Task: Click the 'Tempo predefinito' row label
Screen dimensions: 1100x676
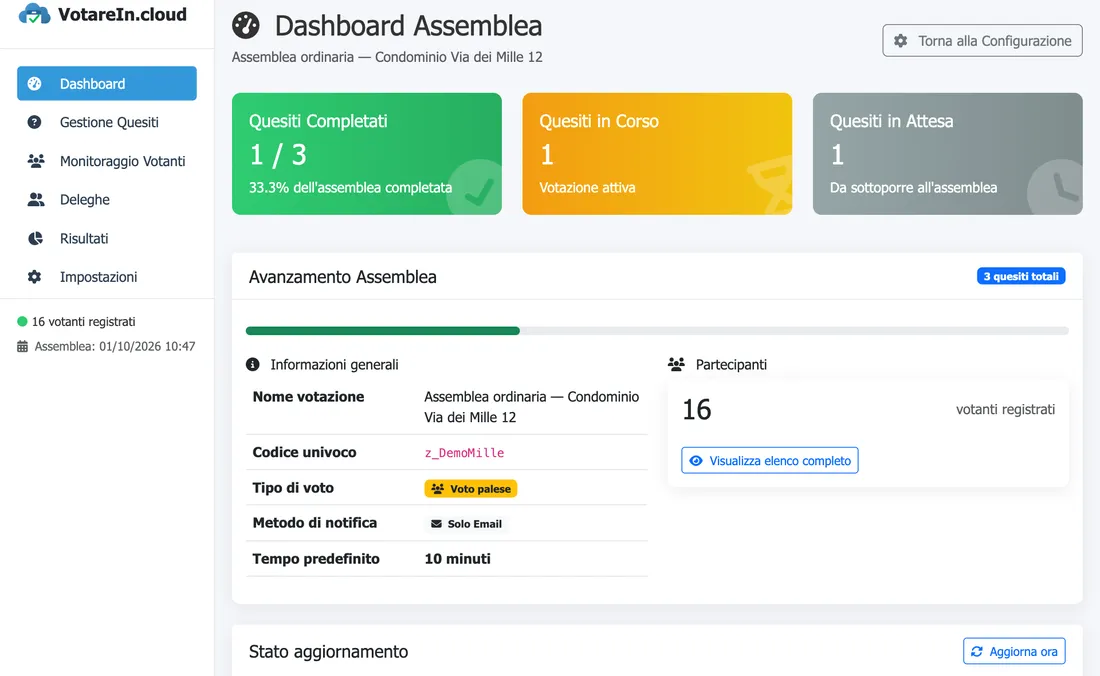Action: click(x=316, y=559)
